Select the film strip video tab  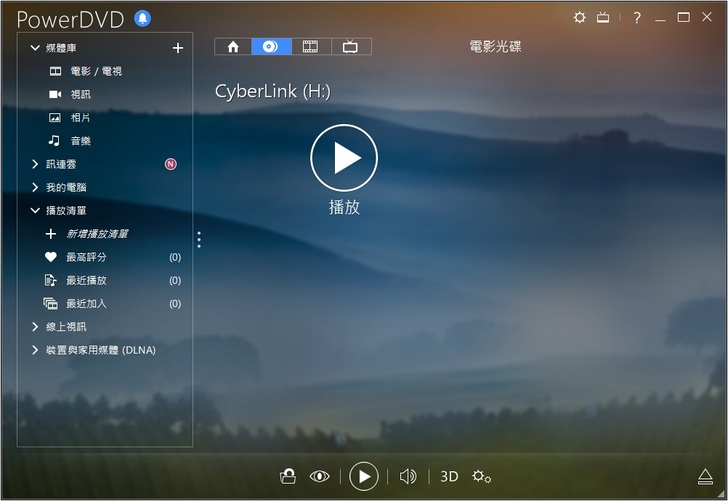pos(311,46)
